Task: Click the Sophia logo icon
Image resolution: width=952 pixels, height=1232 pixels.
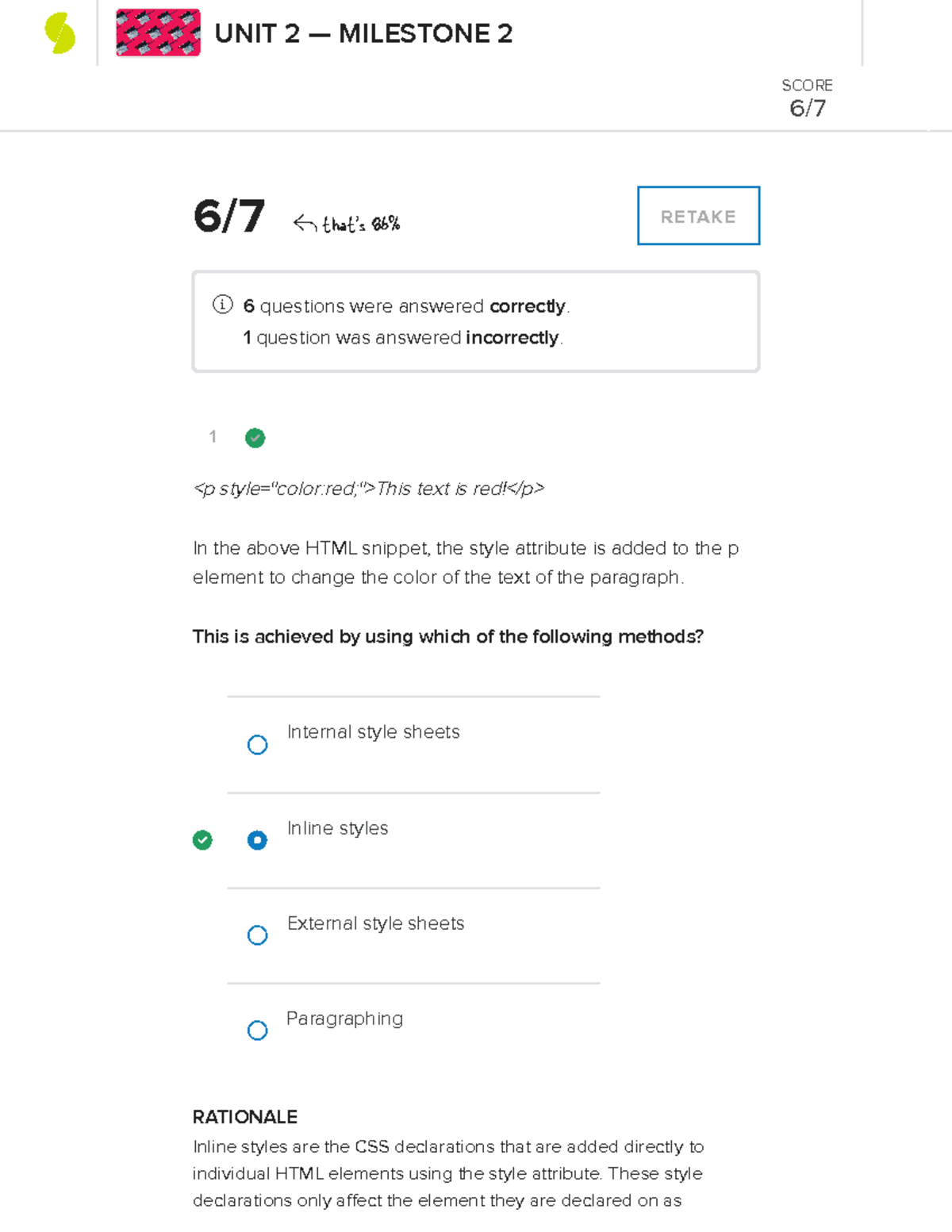Action: 57,33
